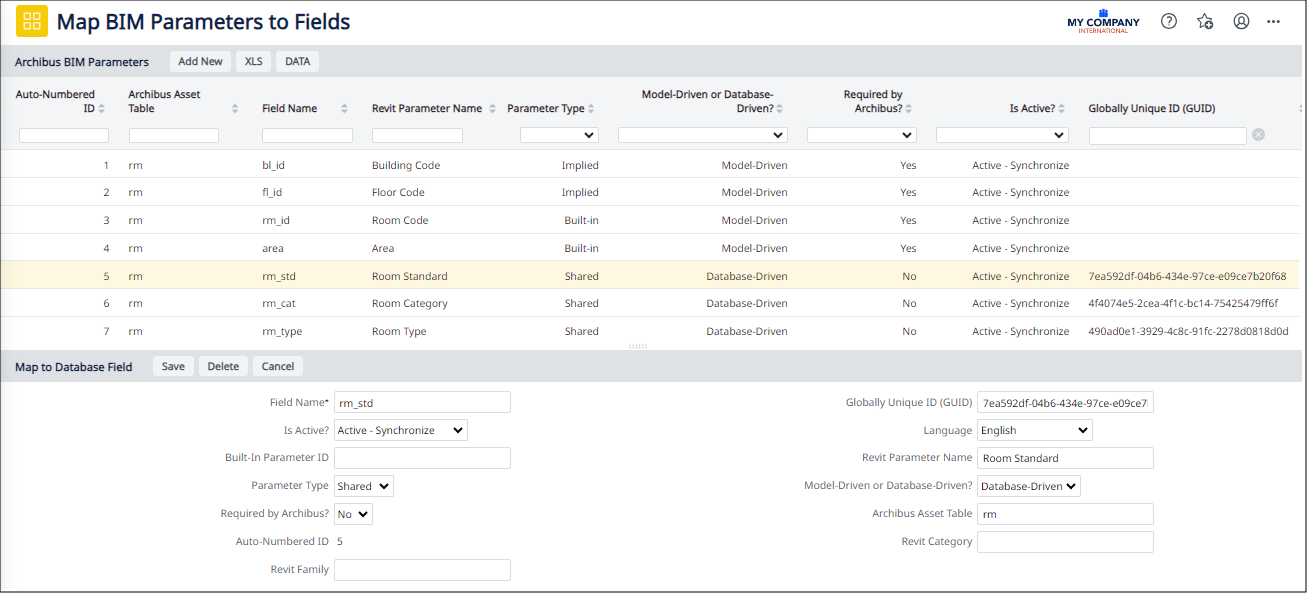Sort by Field Name column arrows
Viewport: 1316px width, 602px height.
click(344, 109)
